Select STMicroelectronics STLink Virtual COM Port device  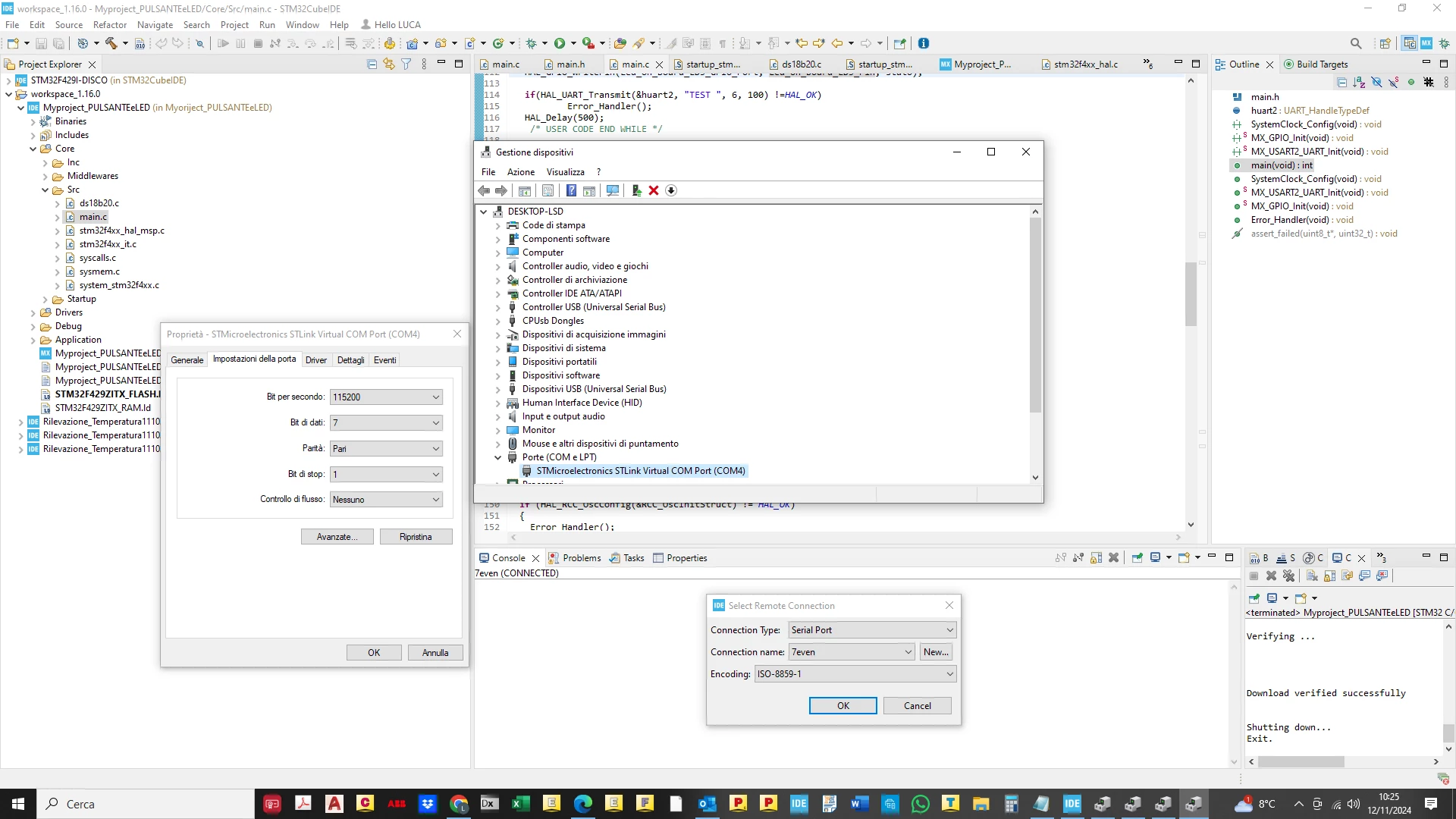pos(641,471)
